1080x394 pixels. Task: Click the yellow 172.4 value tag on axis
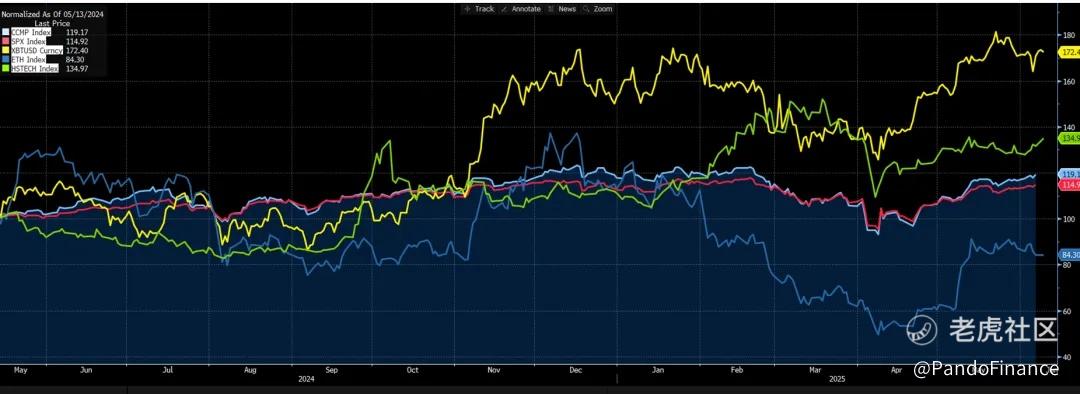pos(1070,52)
